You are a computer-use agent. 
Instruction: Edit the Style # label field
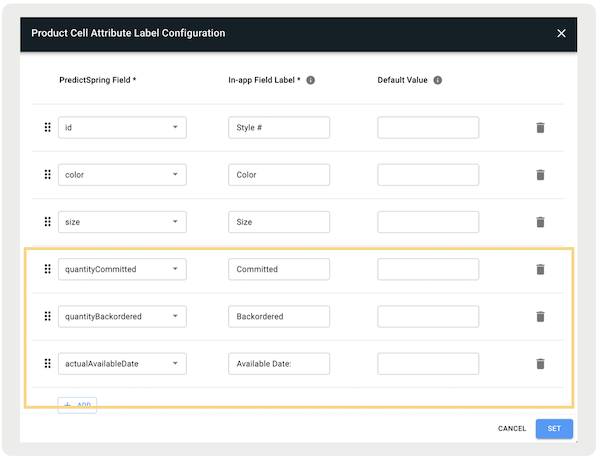pos(279,127)
